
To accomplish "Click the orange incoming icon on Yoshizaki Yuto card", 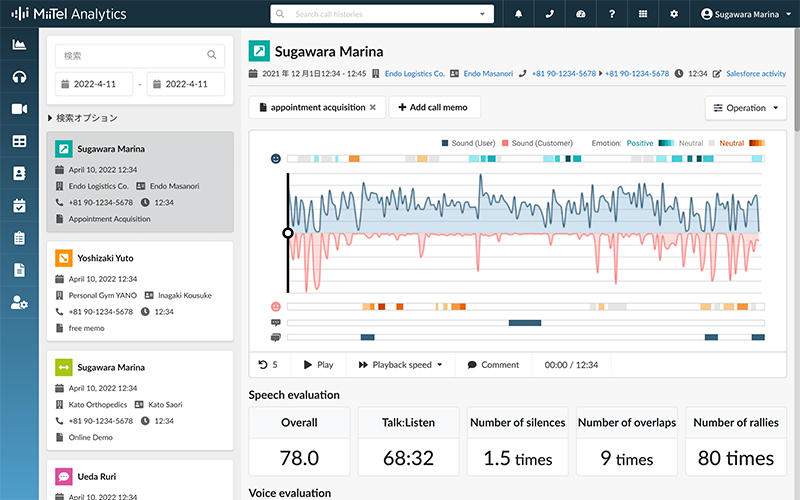I will [x=63, y=258].
